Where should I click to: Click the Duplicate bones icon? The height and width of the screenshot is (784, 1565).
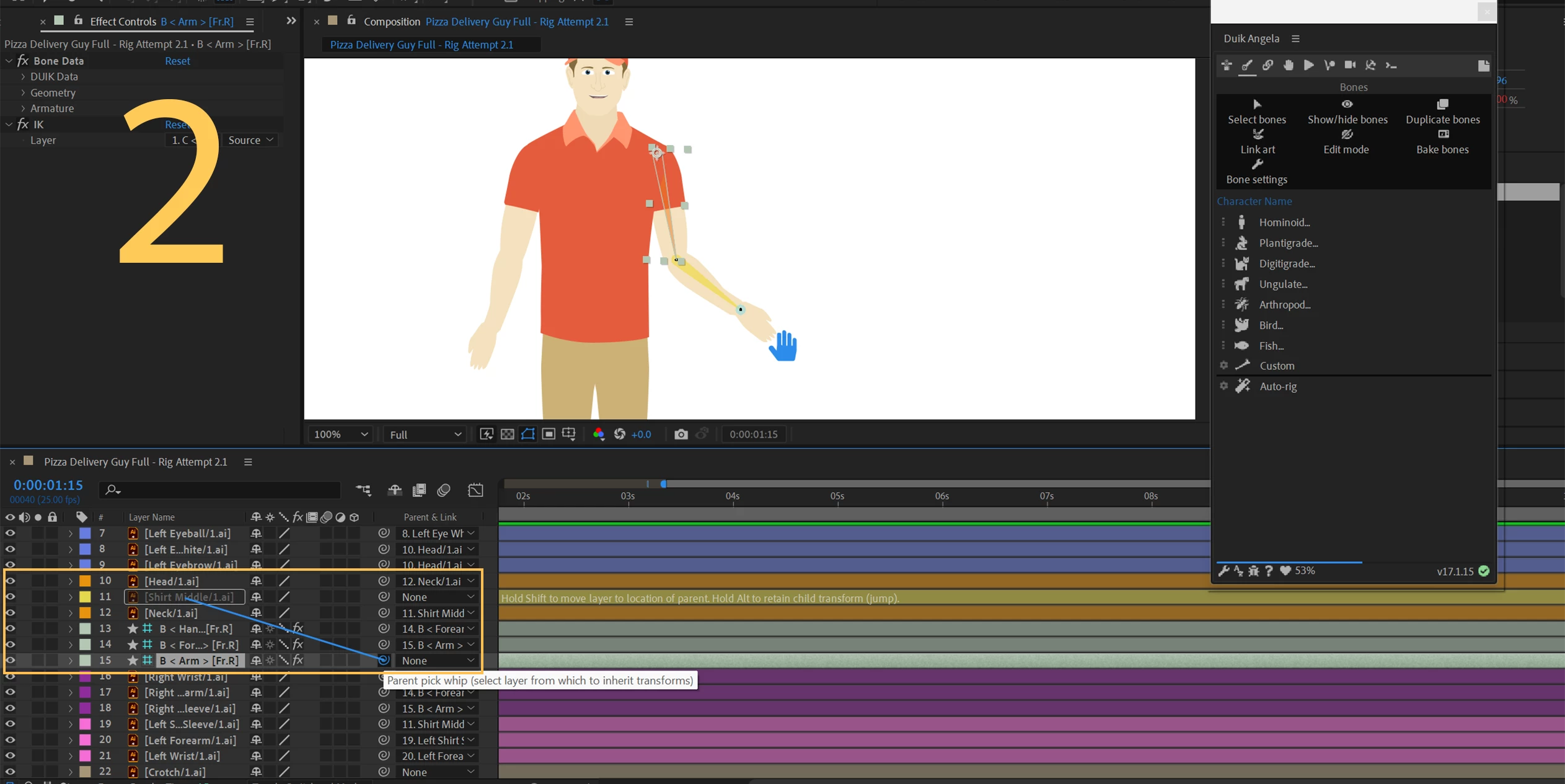pos(1442,104)
